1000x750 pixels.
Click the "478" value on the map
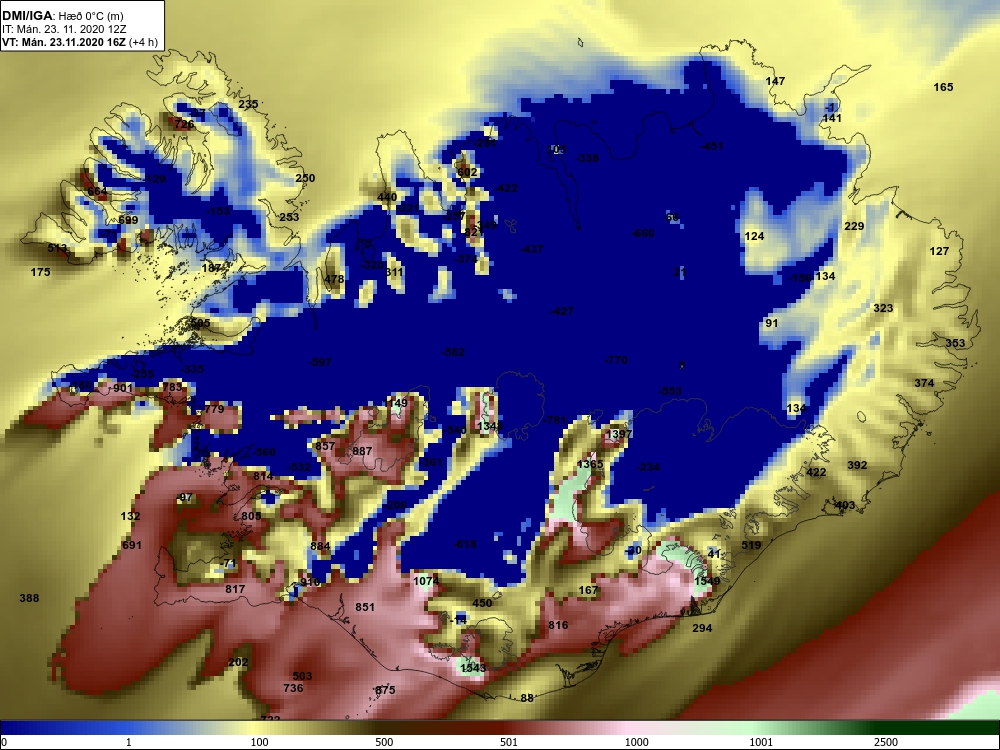click(334, 279)
